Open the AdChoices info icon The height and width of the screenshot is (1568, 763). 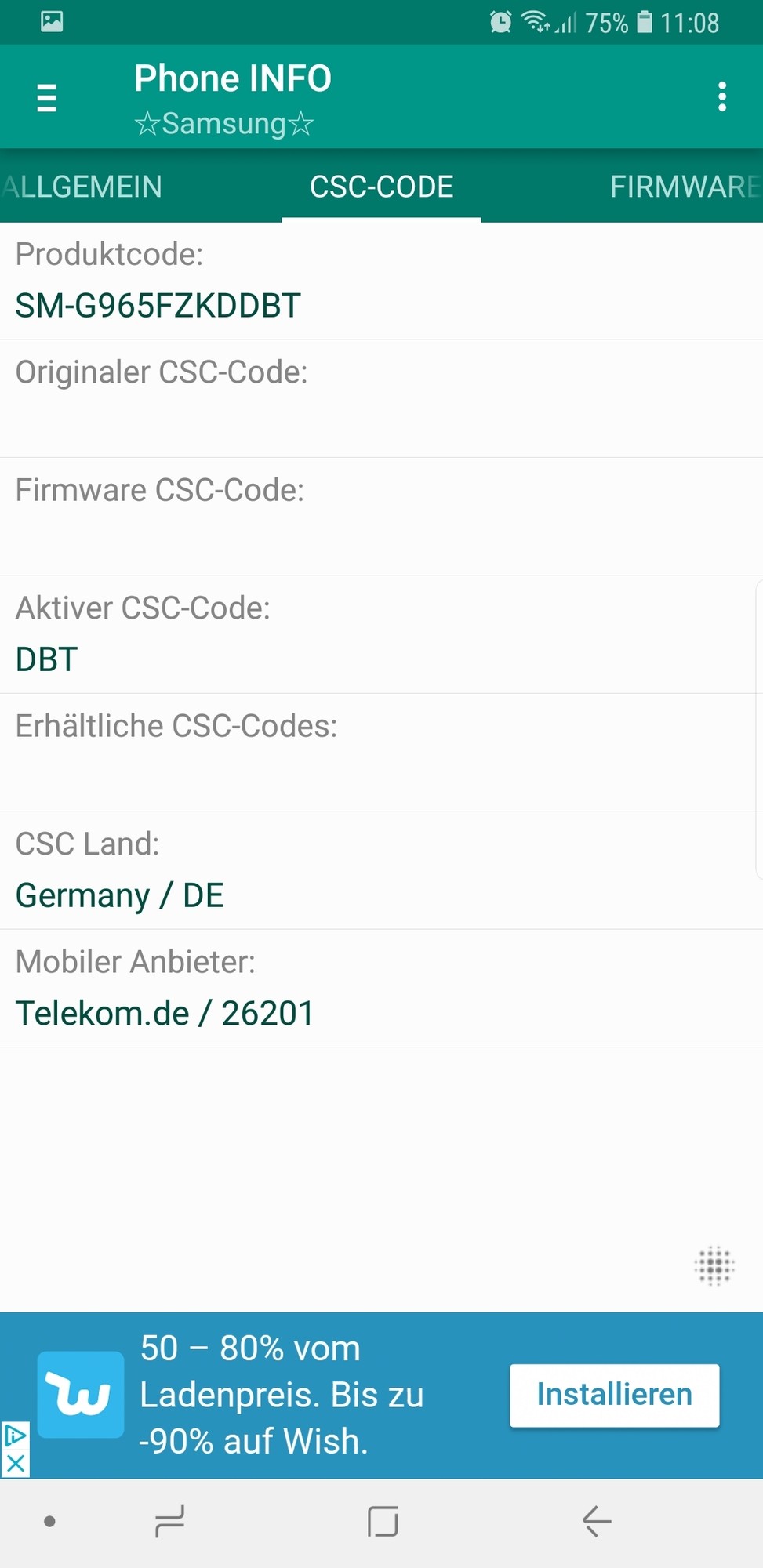(x=15, y=1436)
